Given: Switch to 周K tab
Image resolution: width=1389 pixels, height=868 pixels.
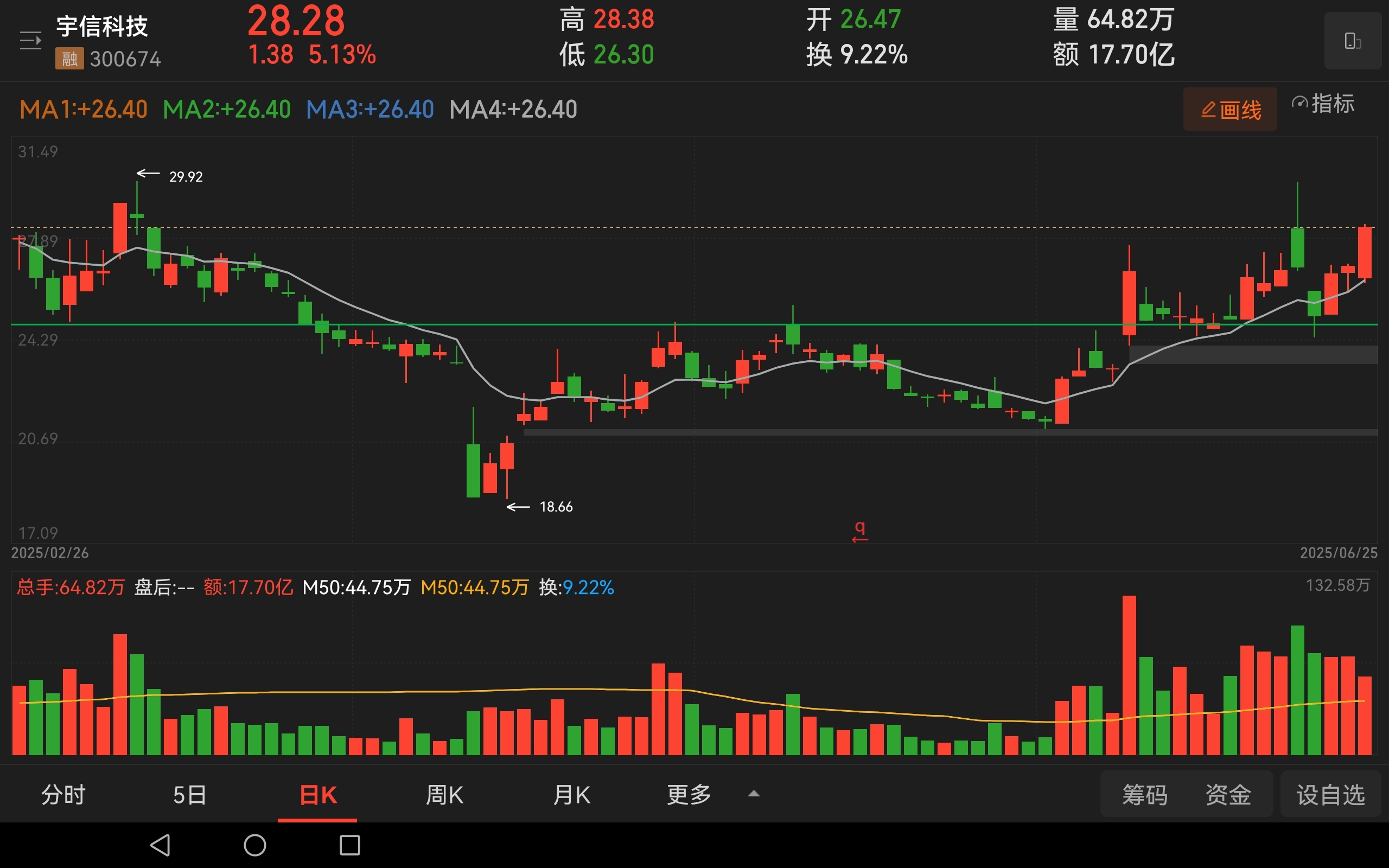Looking at the screenshot, I should click(444, 795).
